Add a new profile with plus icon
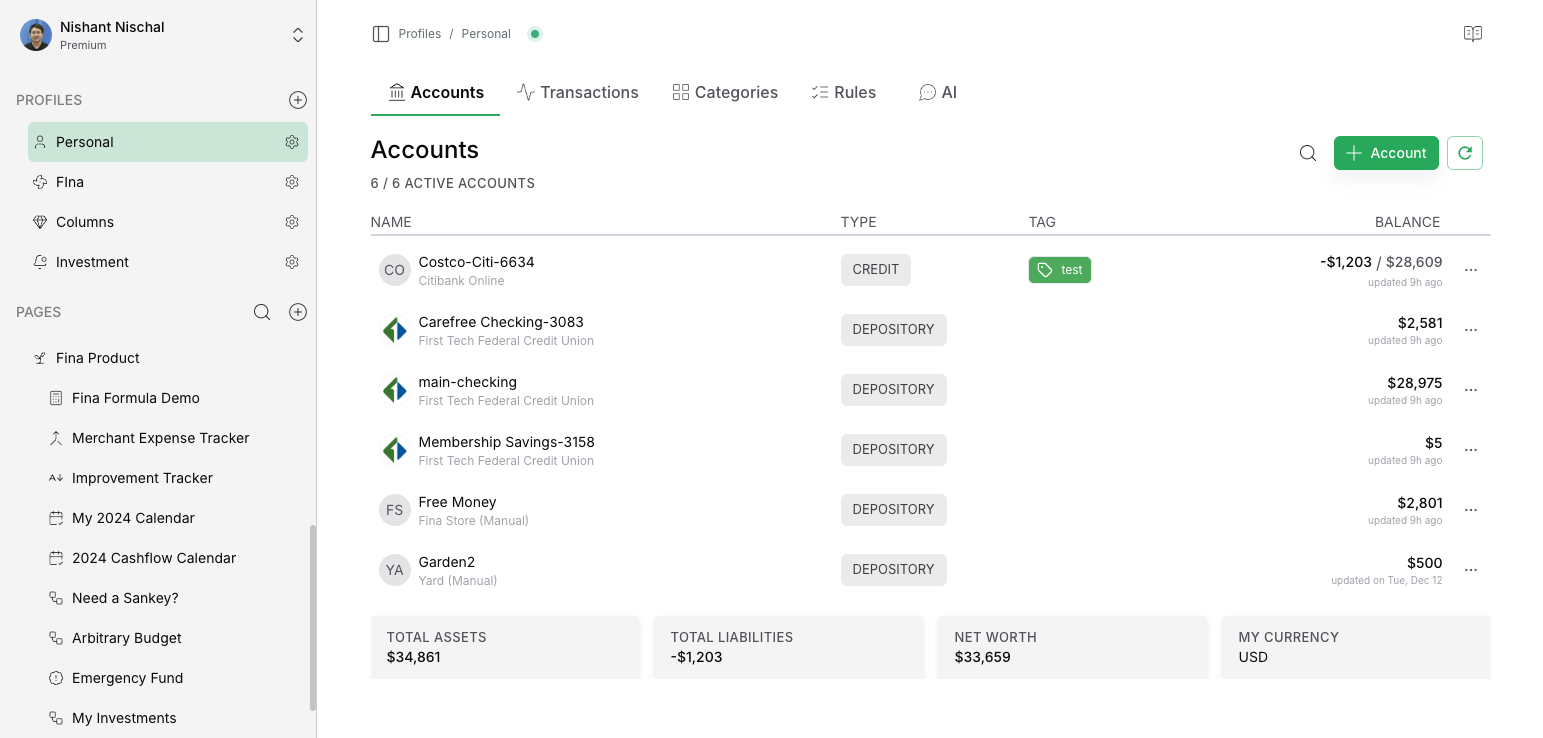Viewport: 1543px width, 738px height. 298,100
